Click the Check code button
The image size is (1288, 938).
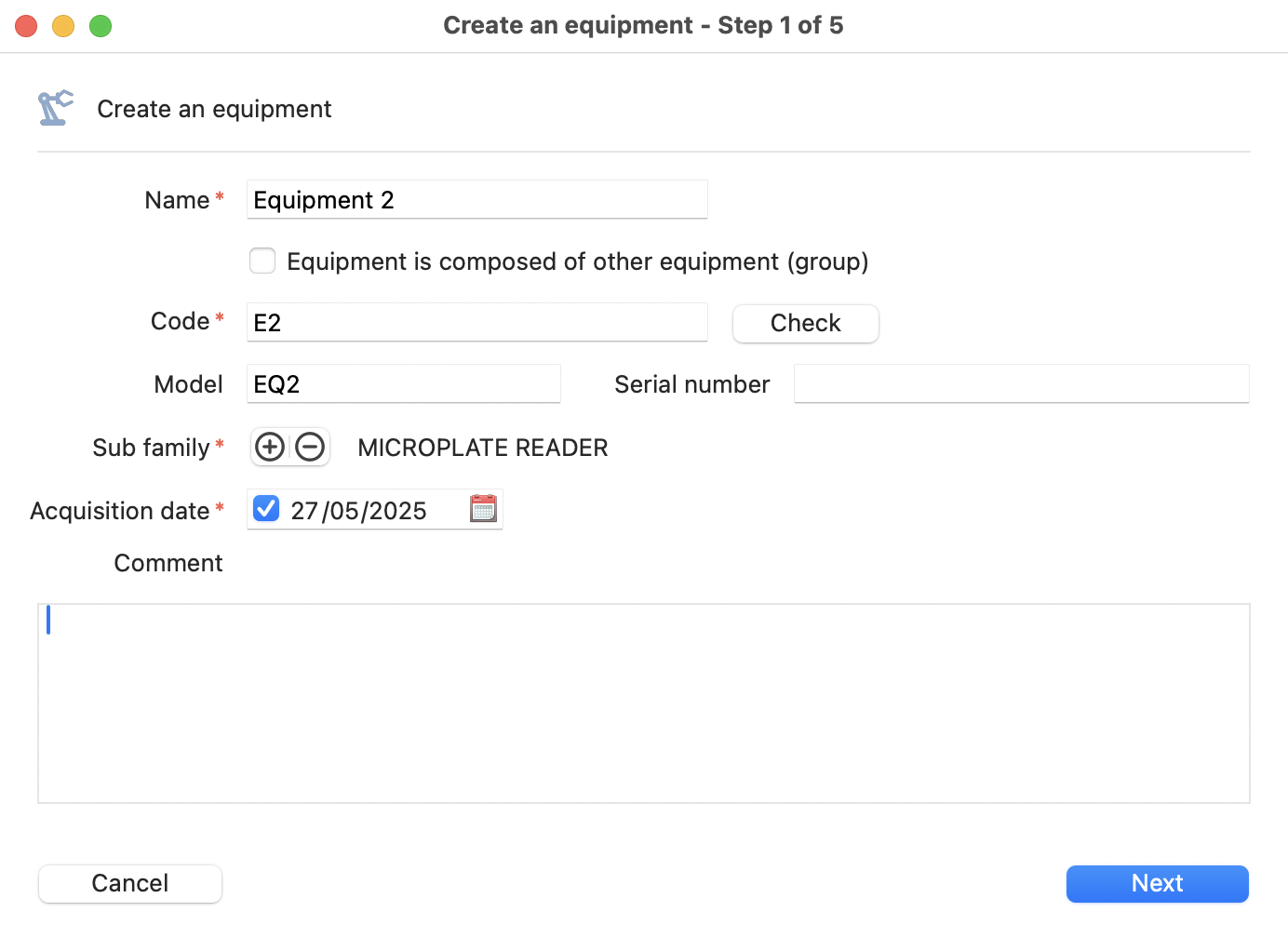coord(806,323)
